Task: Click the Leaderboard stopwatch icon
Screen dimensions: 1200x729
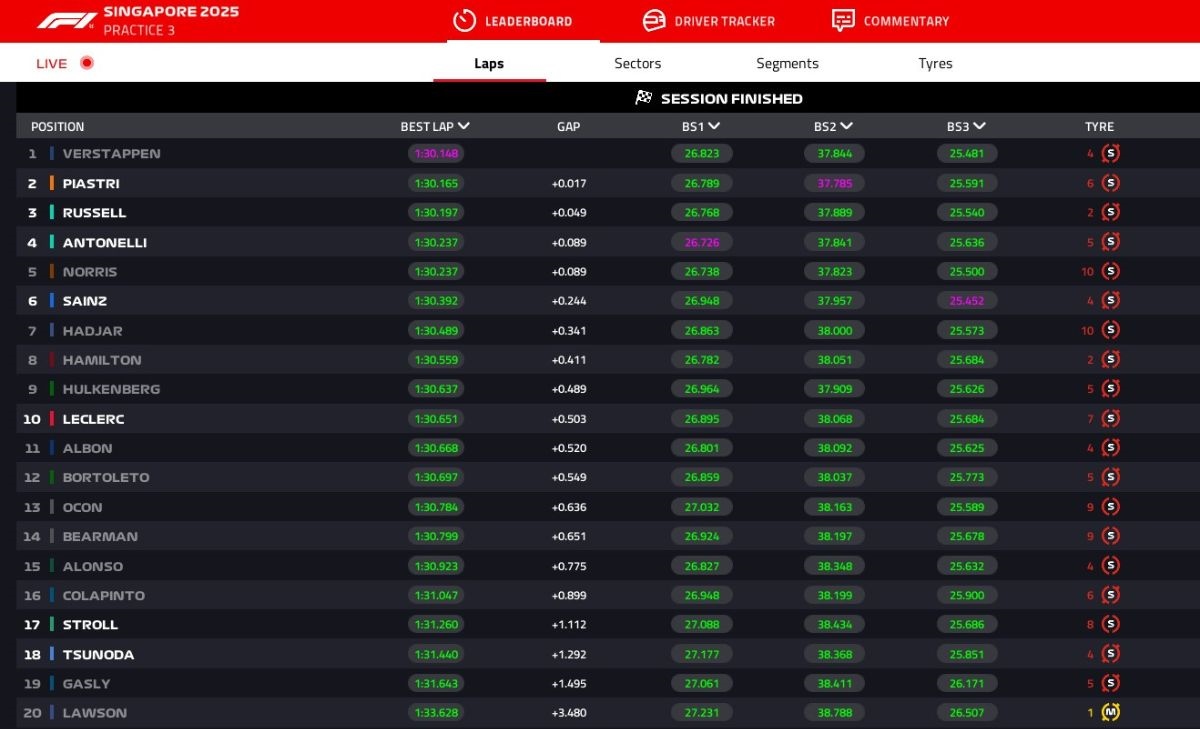Action: click(464, 20)
